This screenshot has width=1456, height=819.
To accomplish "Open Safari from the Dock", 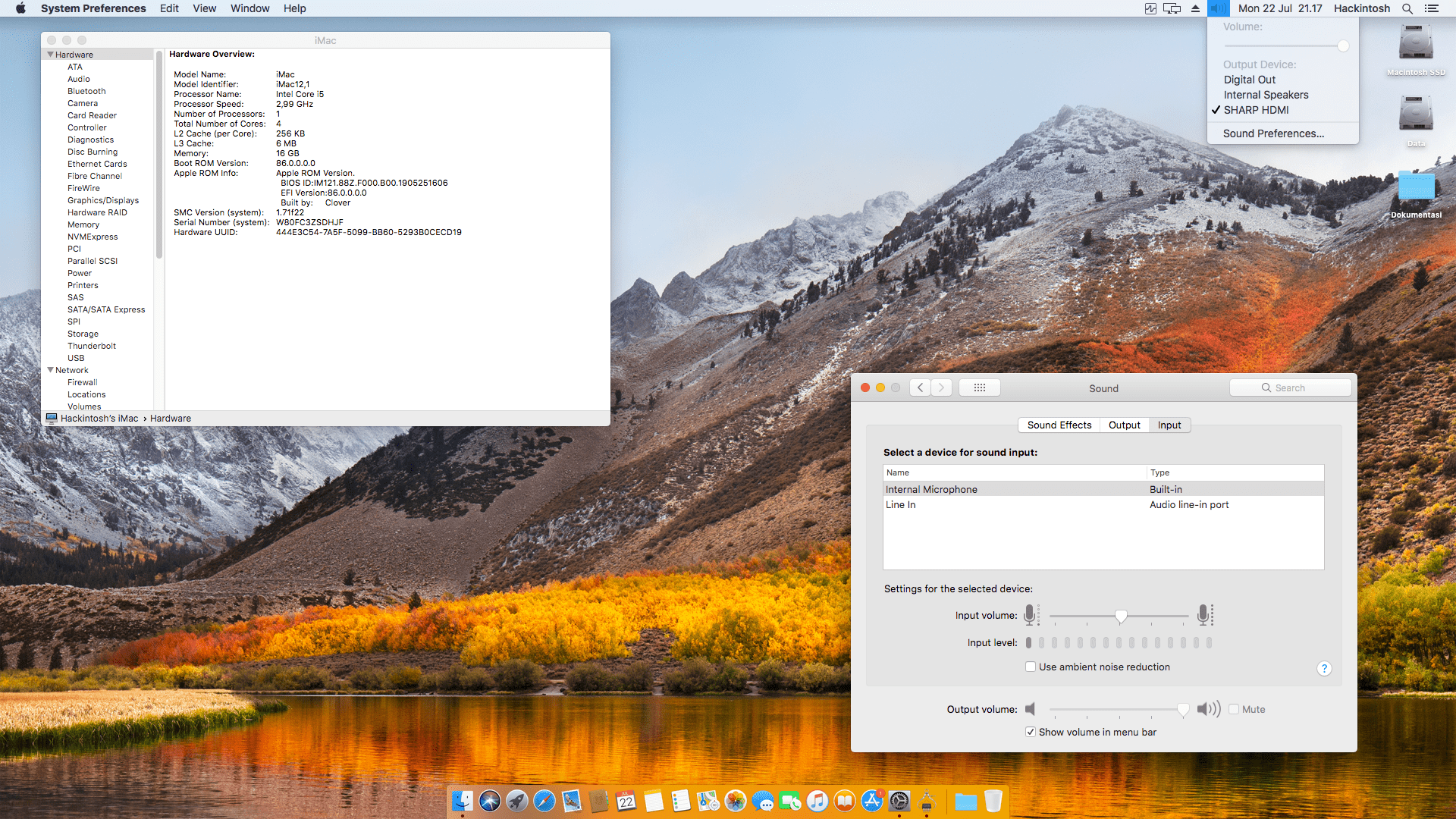I will (x=544, y=802).
